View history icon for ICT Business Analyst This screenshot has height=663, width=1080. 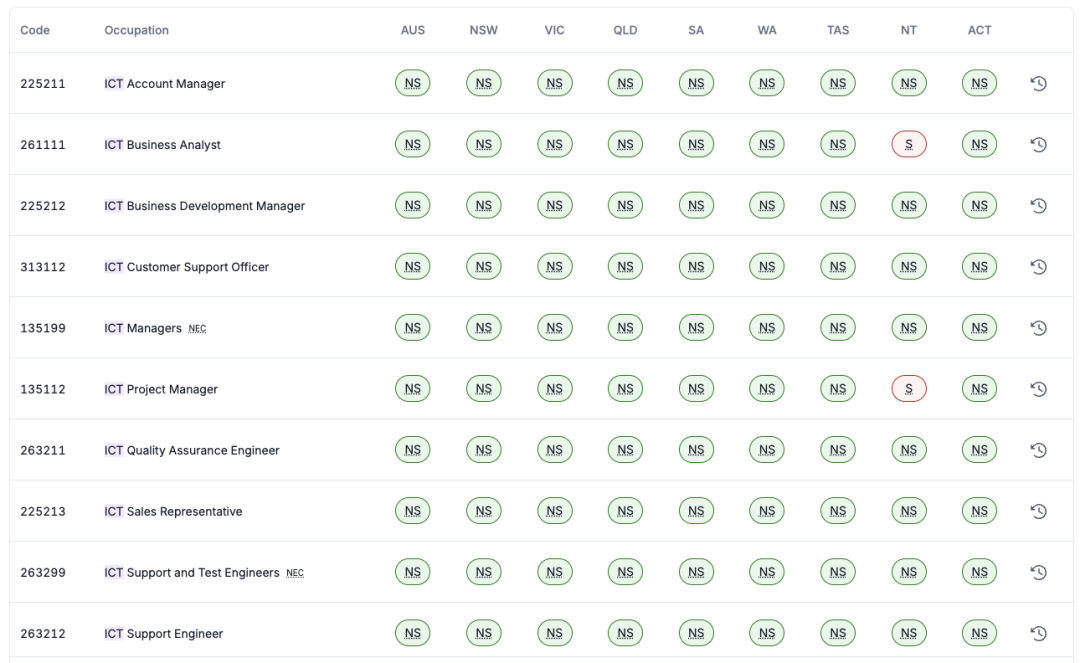tap(1038, 145)
